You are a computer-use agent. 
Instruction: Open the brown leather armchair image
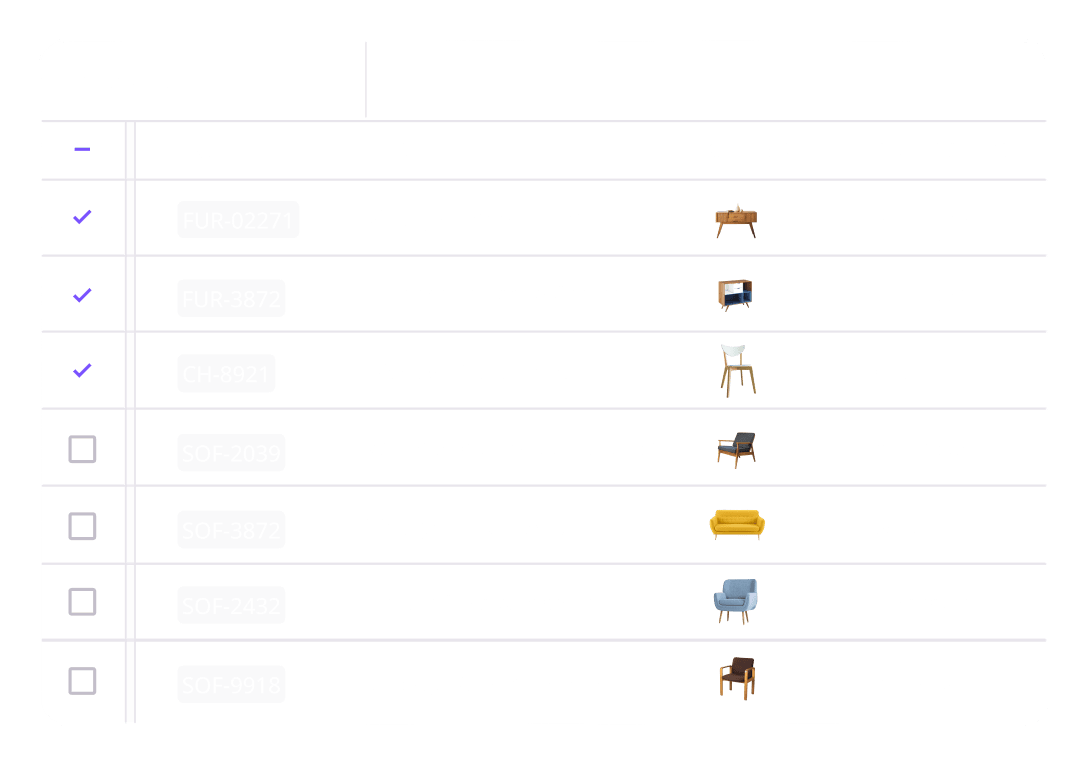point(737,679)
